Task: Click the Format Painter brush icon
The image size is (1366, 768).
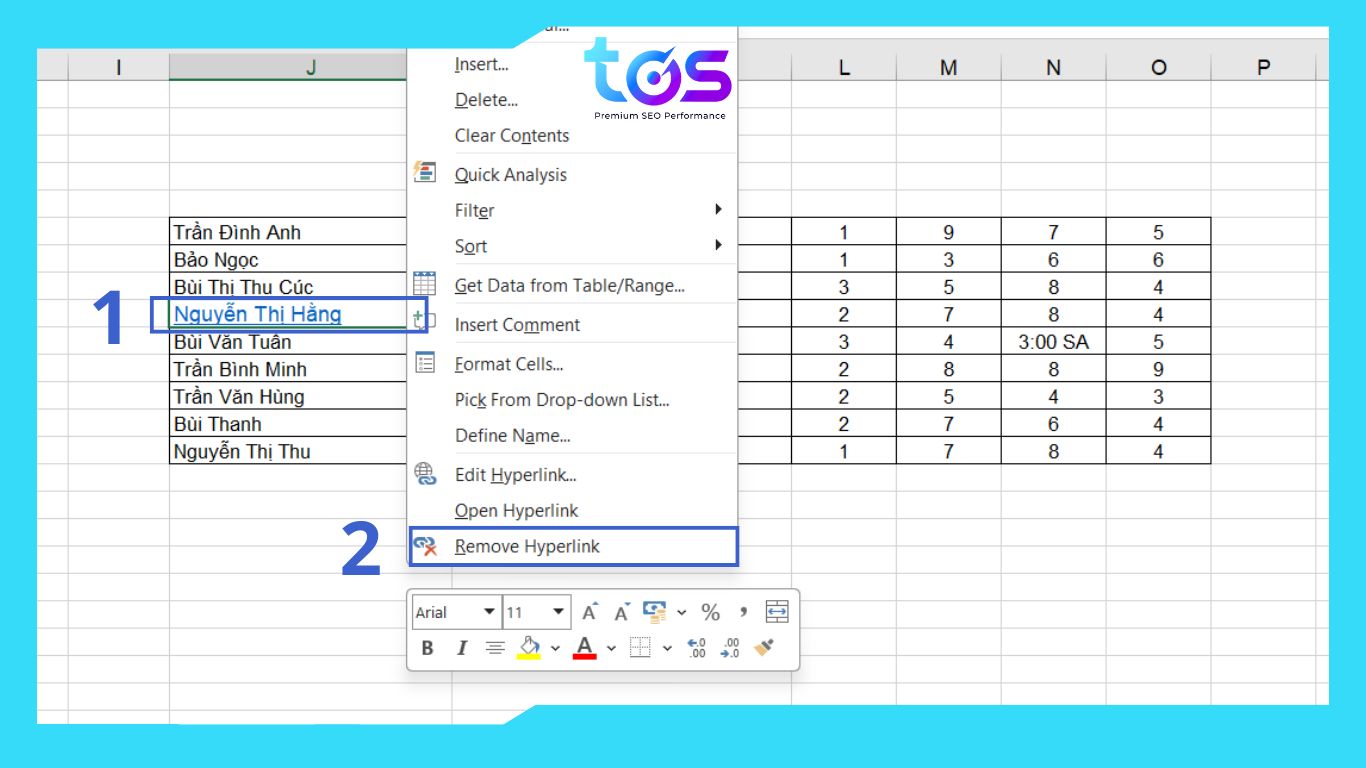Action: (764, 648)
